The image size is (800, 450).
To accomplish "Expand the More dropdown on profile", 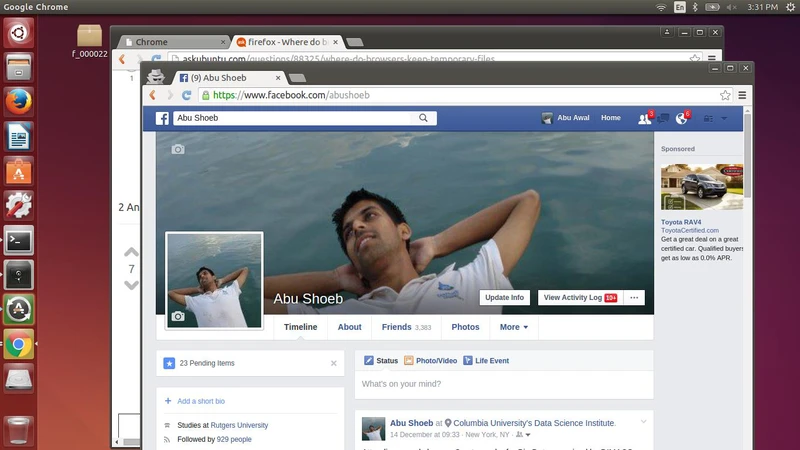I will [x=514, y=327].
